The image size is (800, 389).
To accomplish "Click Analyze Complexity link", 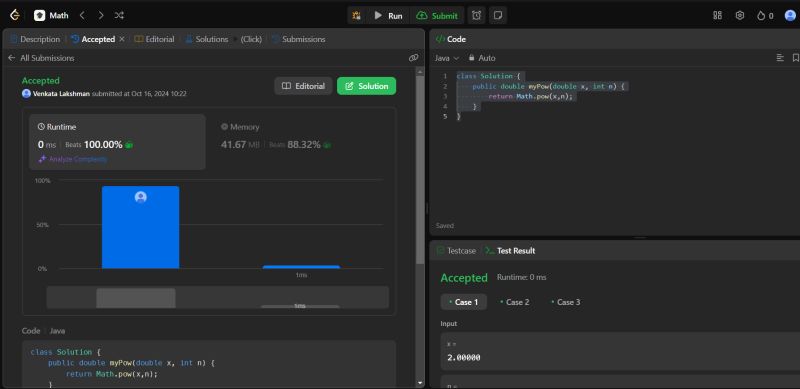I will point(73,159).
